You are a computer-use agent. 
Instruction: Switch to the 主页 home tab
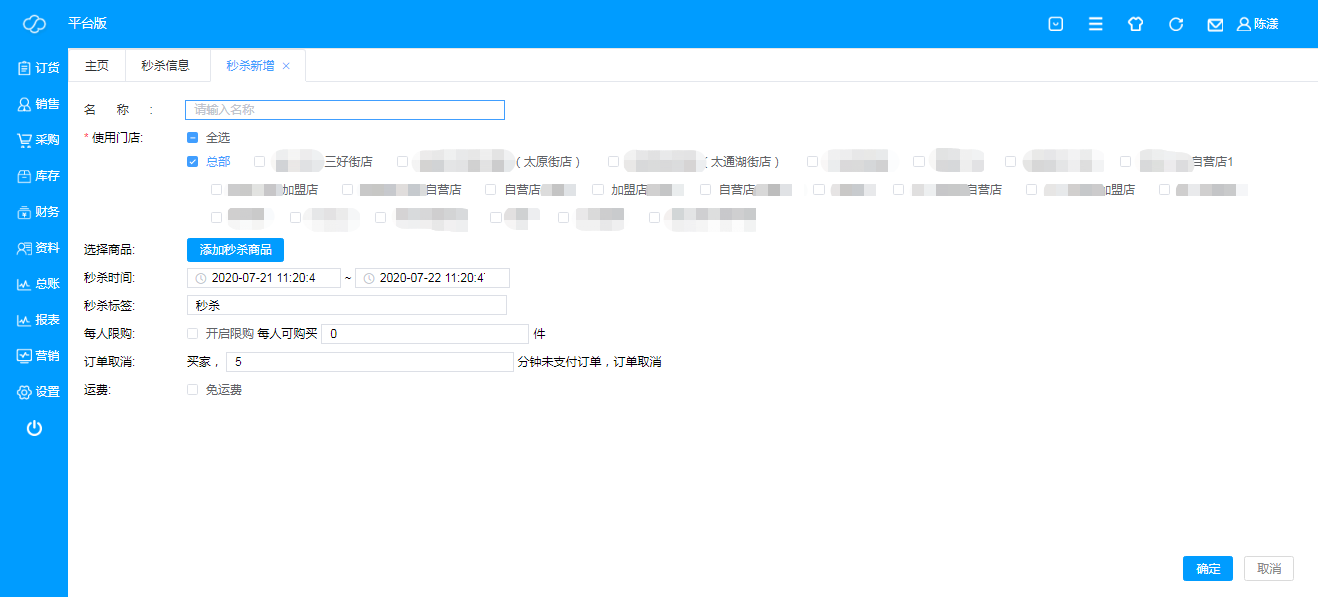[x=97, y=66]
